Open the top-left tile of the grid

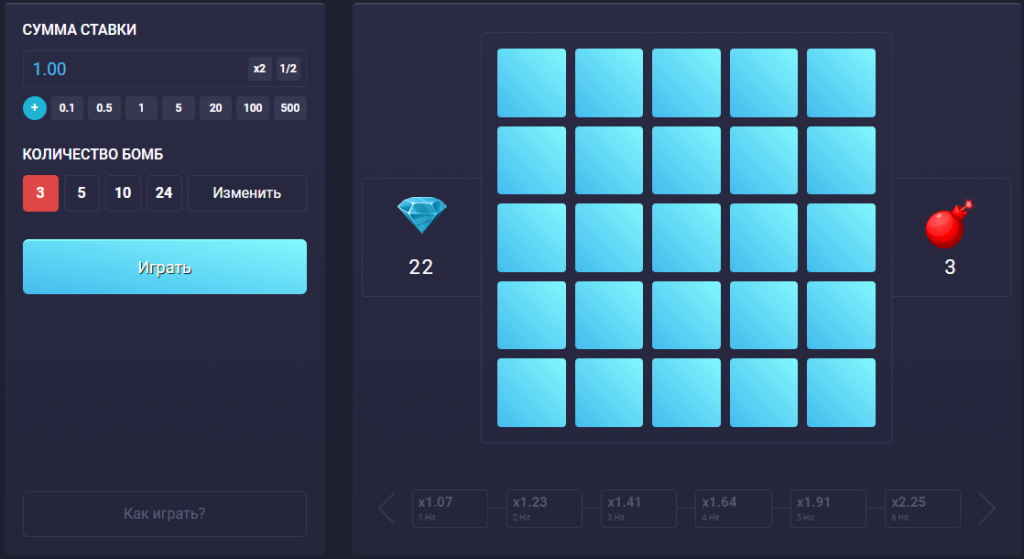tap(532, 83)
